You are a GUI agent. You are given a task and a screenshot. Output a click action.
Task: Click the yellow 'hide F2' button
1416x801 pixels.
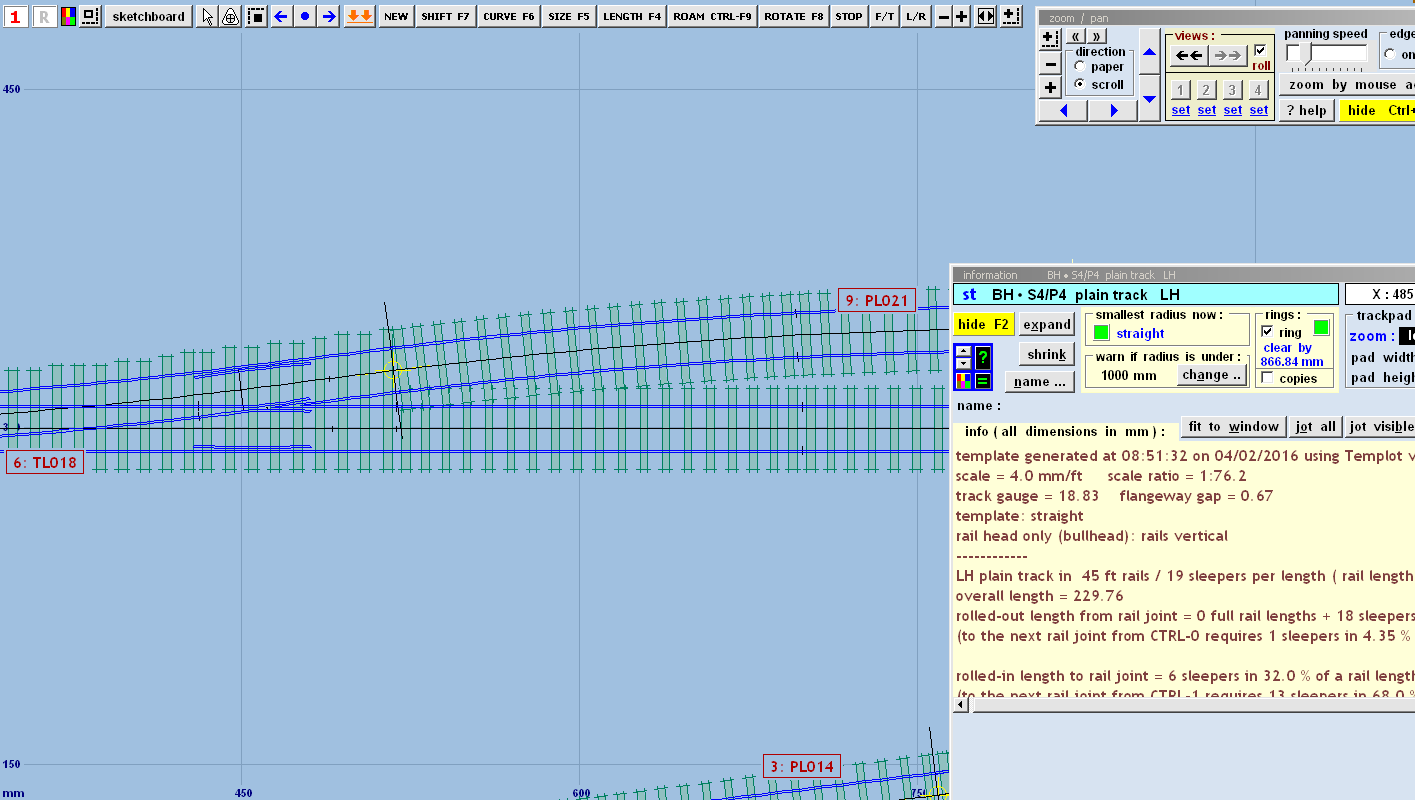[x=983, y=324]
